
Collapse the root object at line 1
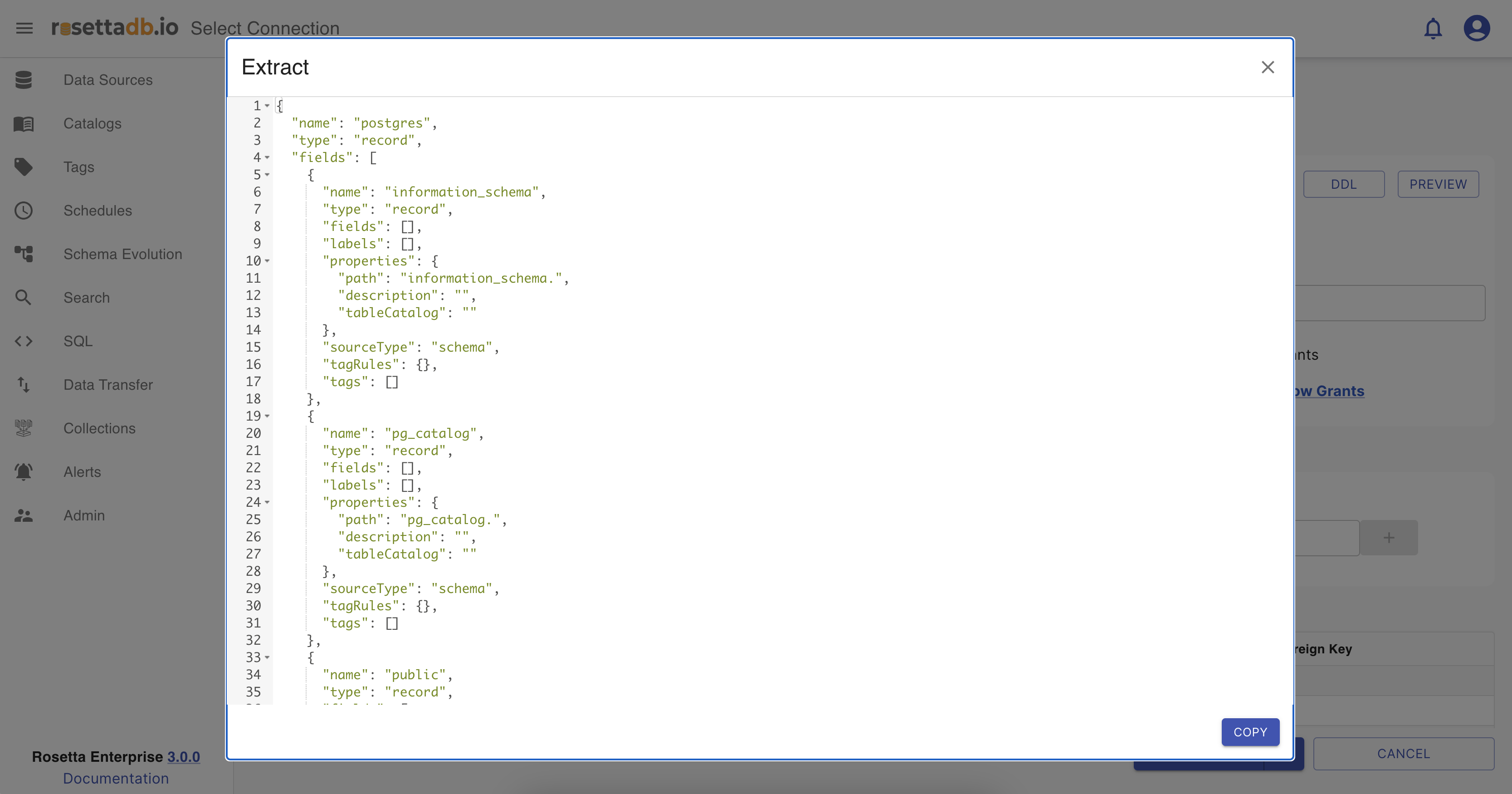click(x=267, y=106)
